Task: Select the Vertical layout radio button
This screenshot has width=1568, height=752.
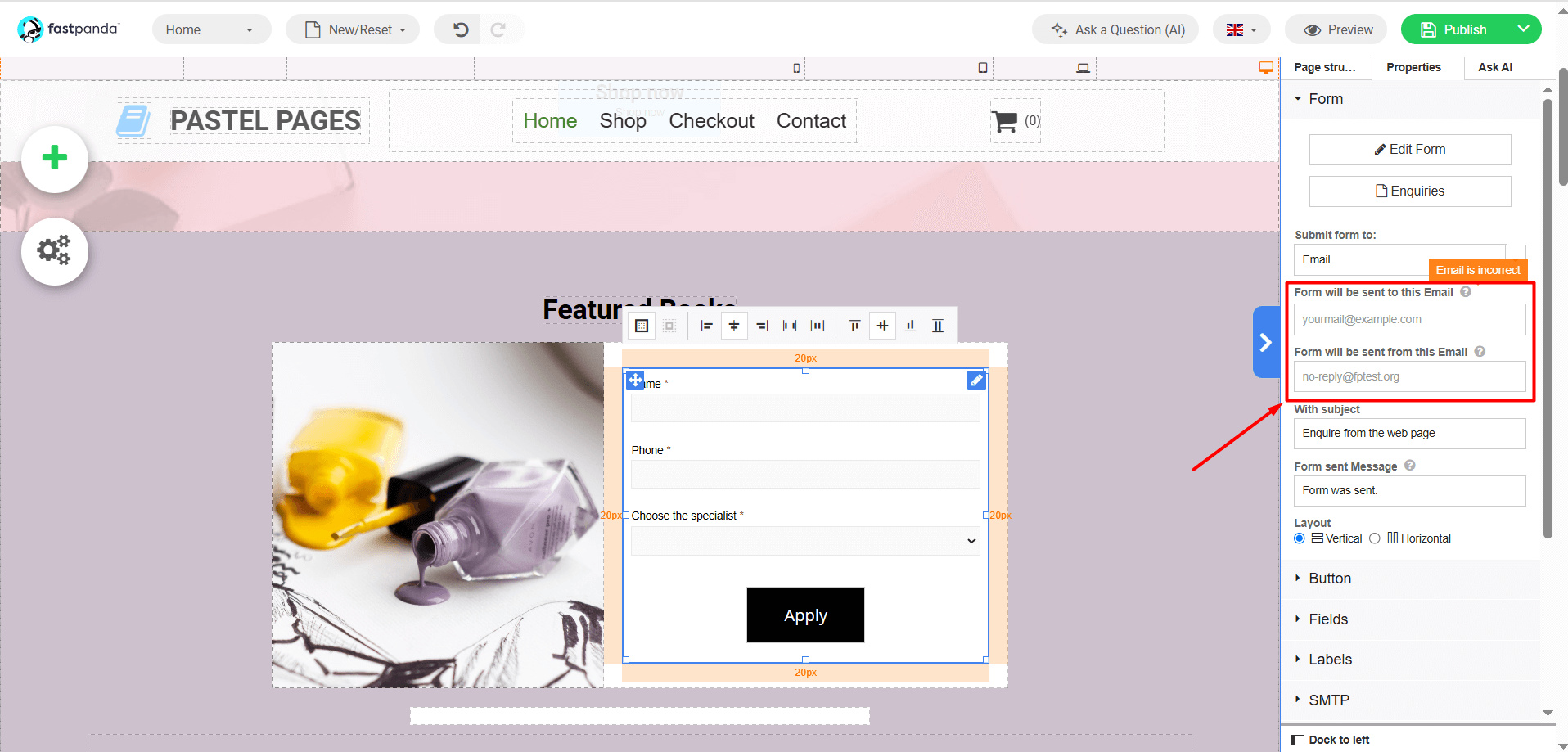Action: pyautogui.click(x=1300, y=538)
